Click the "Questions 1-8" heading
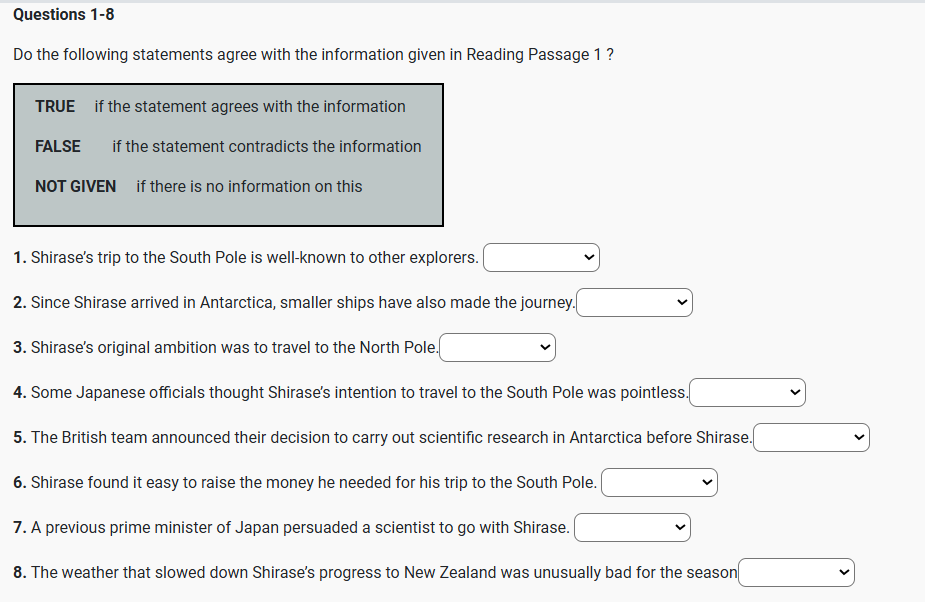 coord(64,14)
